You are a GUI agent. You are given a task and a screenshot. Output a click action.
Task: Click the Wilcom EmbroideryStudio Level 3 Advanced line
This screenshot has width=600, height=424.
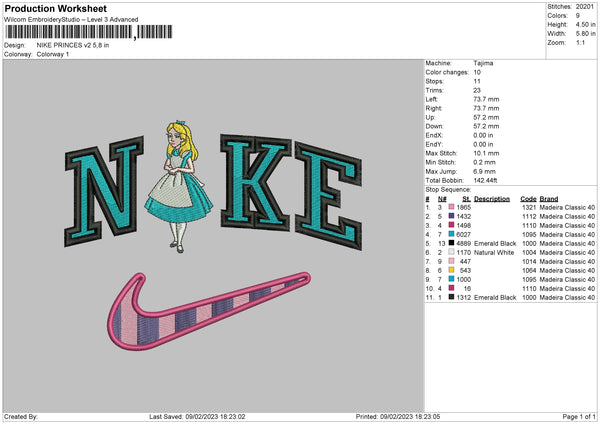71,20
